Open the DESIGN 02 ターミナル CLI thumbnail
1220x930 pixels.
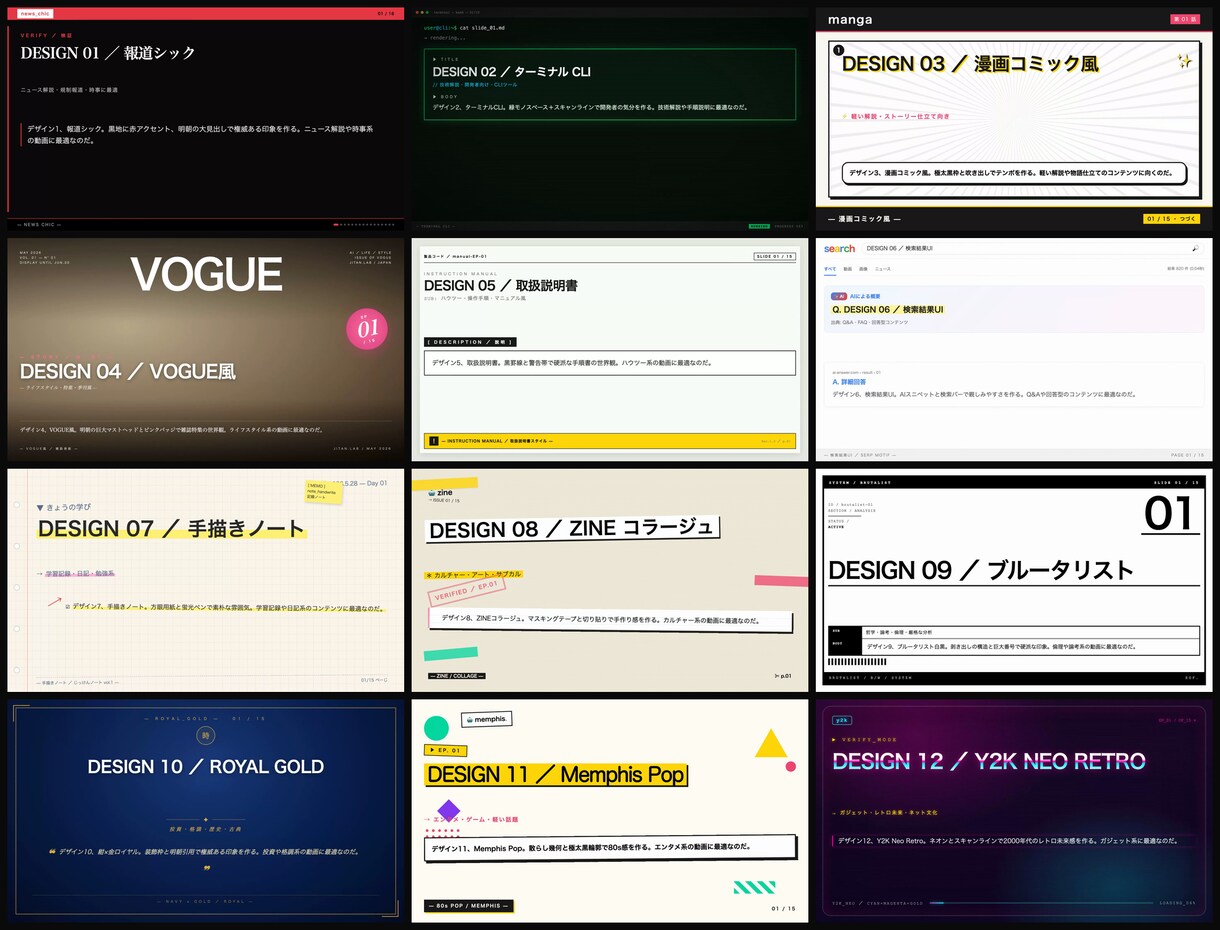click(610, 119)
